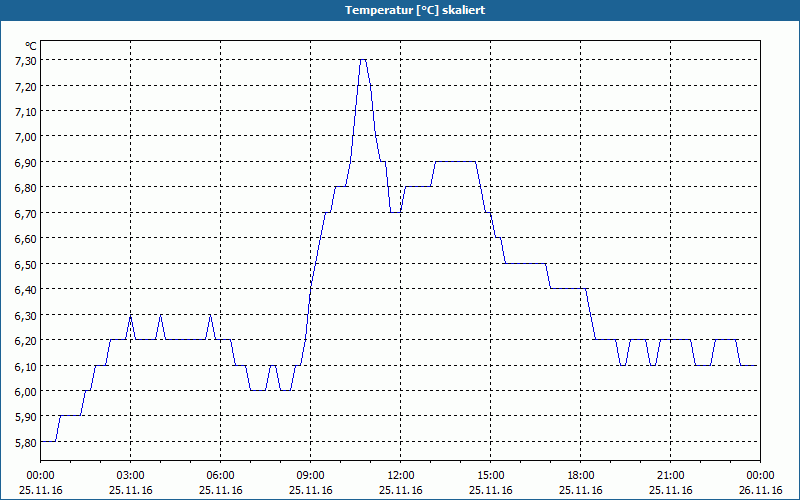Select the 6,70 y-axis label

(26, 213)
